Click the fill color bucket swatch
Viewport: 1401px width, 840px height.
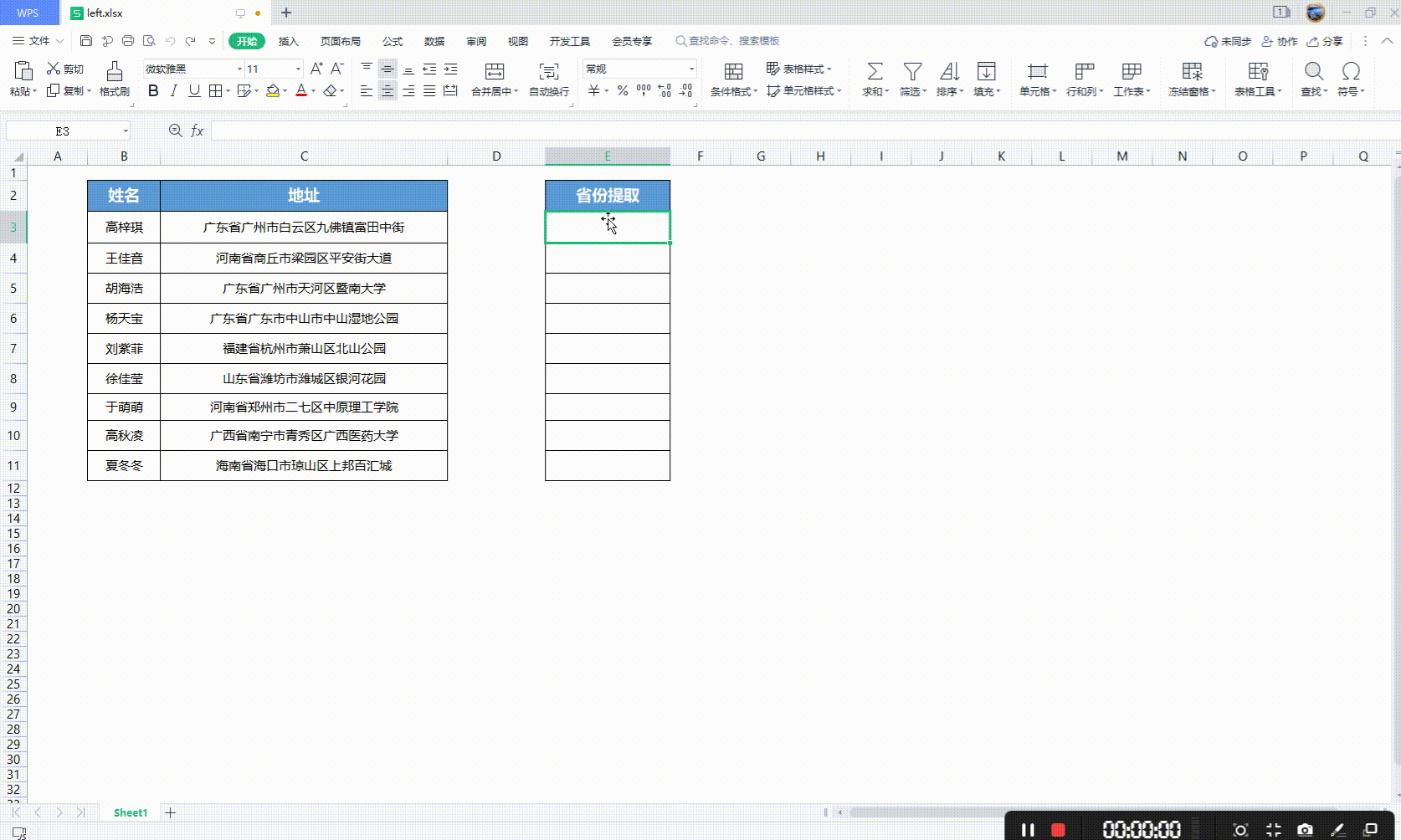tap(273, 90)
